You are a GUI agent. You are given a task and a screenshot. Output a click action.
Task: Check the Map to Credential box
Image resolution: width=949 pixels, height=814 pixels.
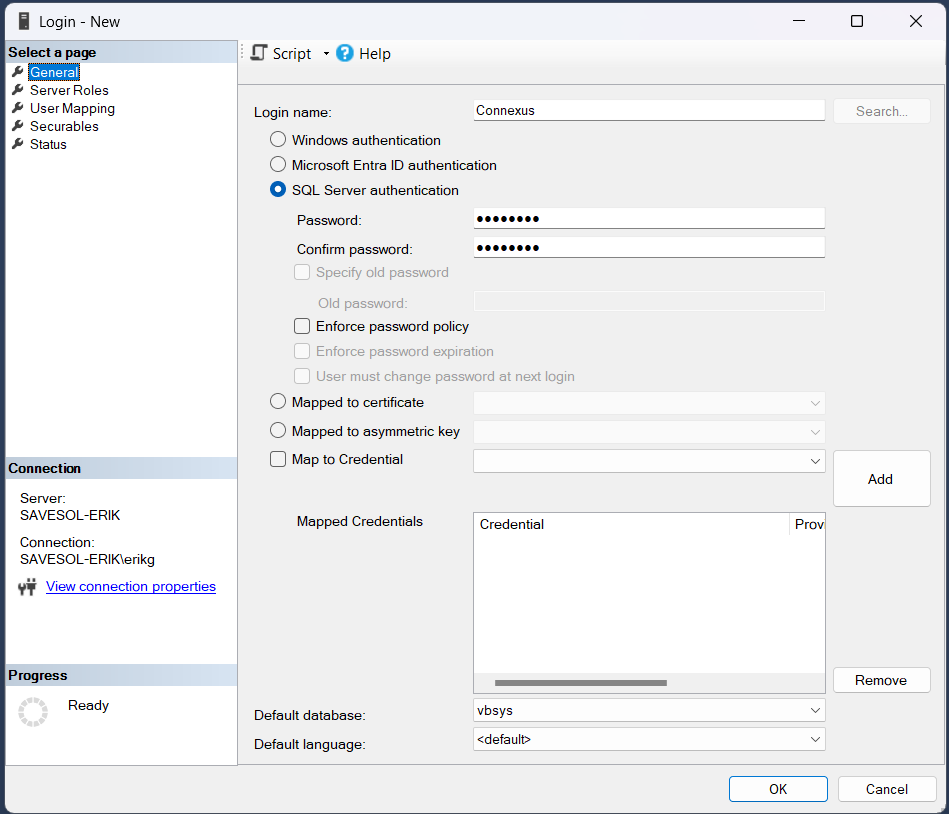pyautogui.click(x=278, y=460)
